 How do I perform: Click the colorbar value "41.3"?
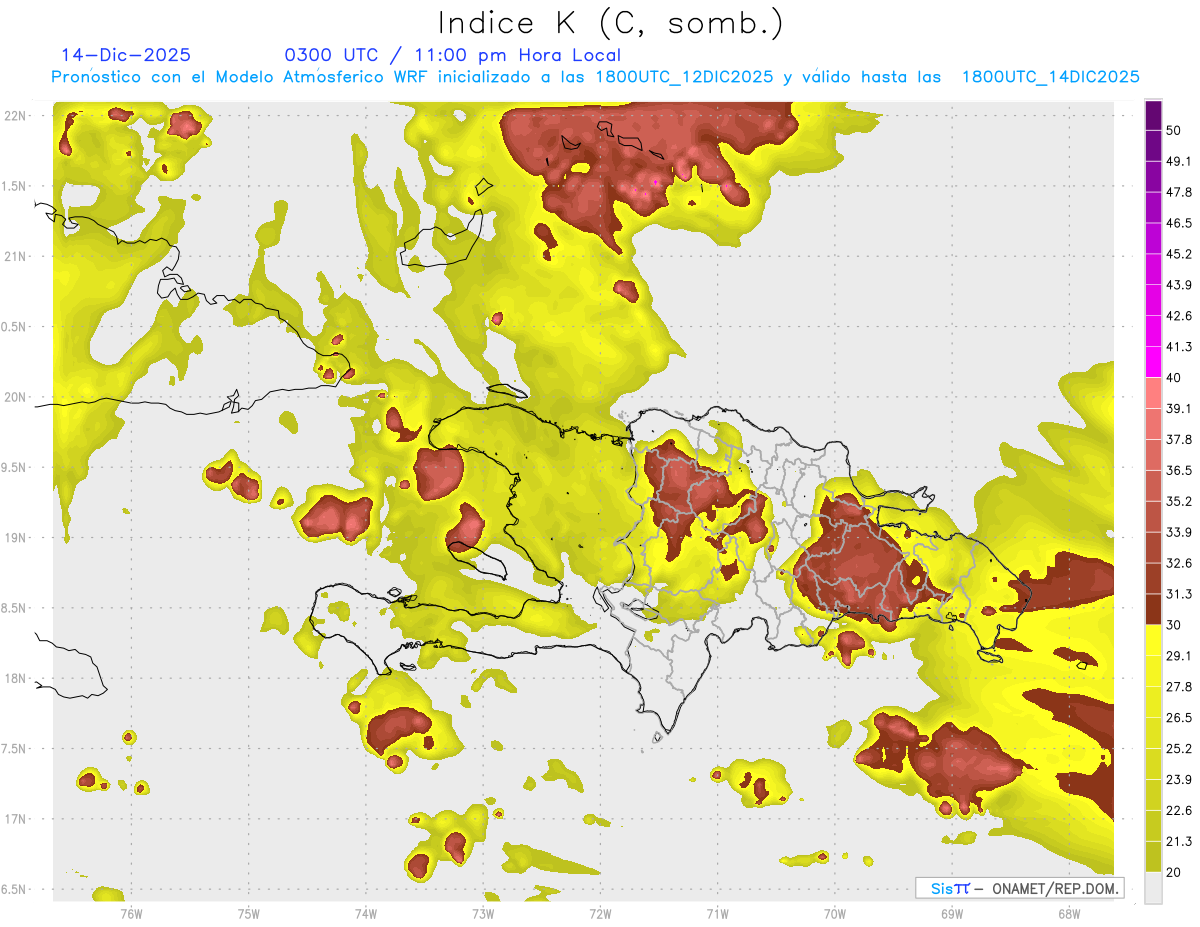[1179, 347]
